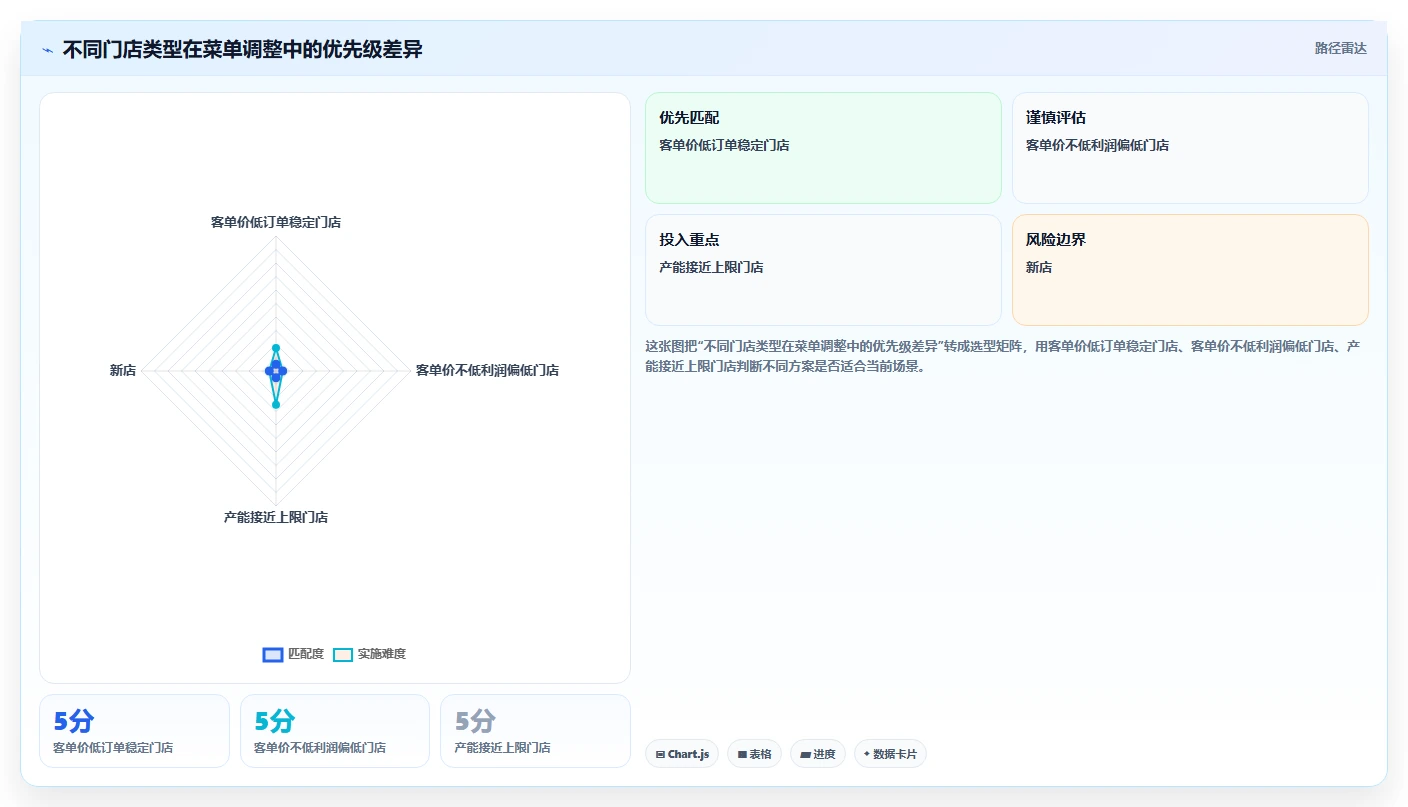Toggle the 实施难度 cyan legend swatch
Screen dimensions: 1408x807
coord(343,654)
